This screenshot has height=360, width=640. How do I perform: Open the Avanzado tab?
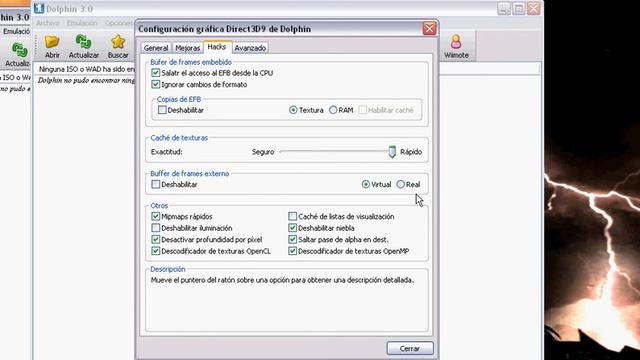[x=250, y=48]
